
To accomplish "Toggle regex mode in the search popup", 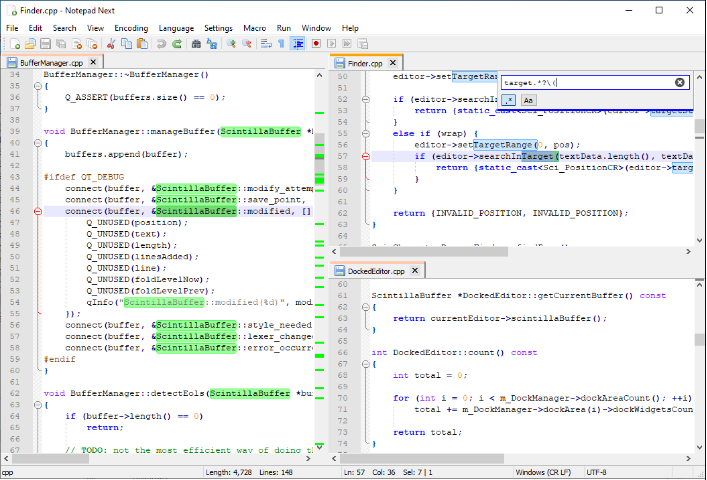I will [509, 100].
